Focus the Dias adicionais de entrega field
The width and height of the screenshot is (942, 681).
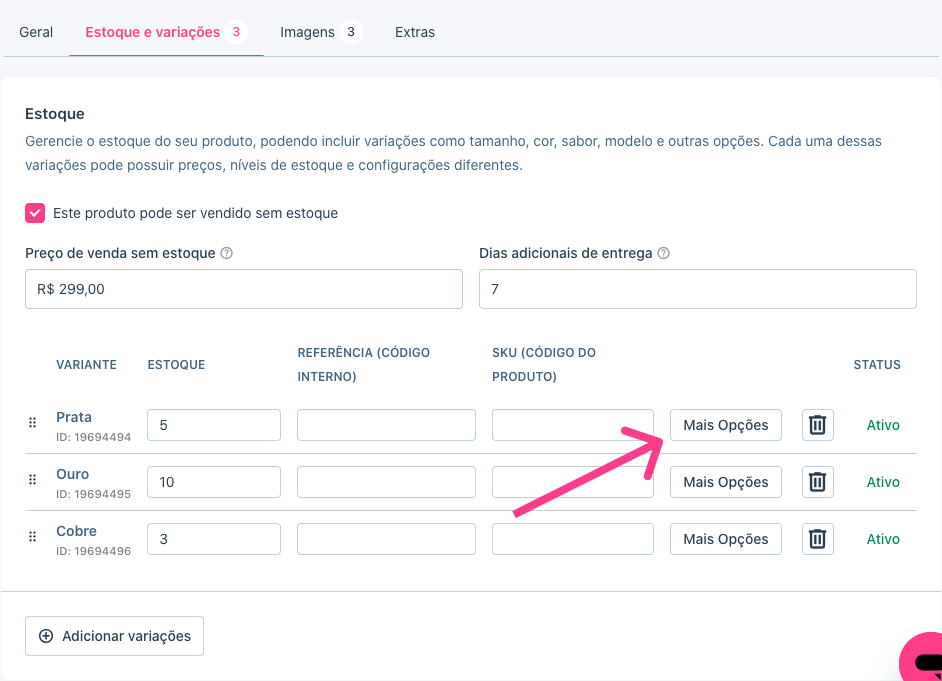click(x=697, y=289)
